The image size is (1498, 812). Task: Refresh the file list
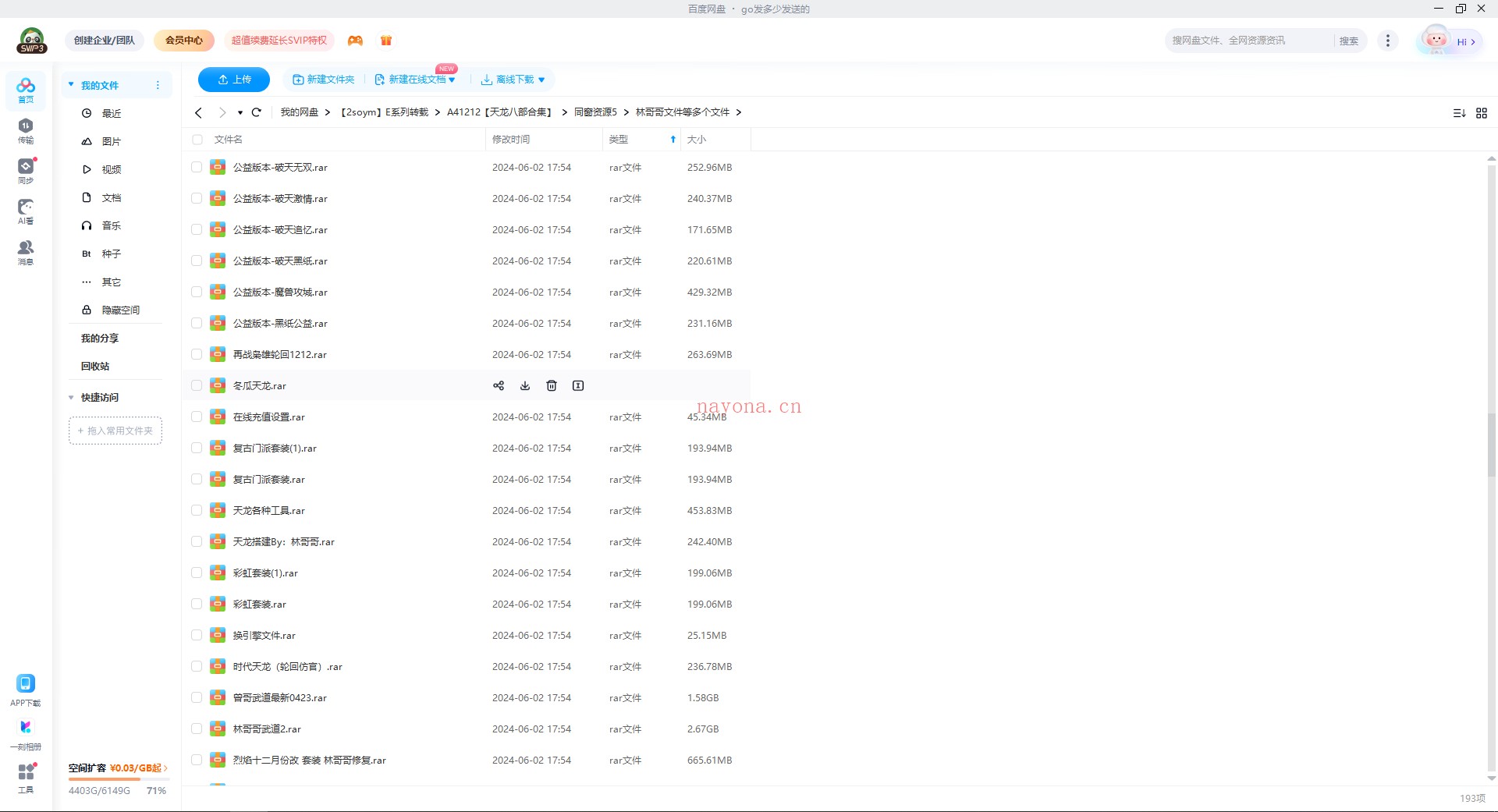point(256,112)
